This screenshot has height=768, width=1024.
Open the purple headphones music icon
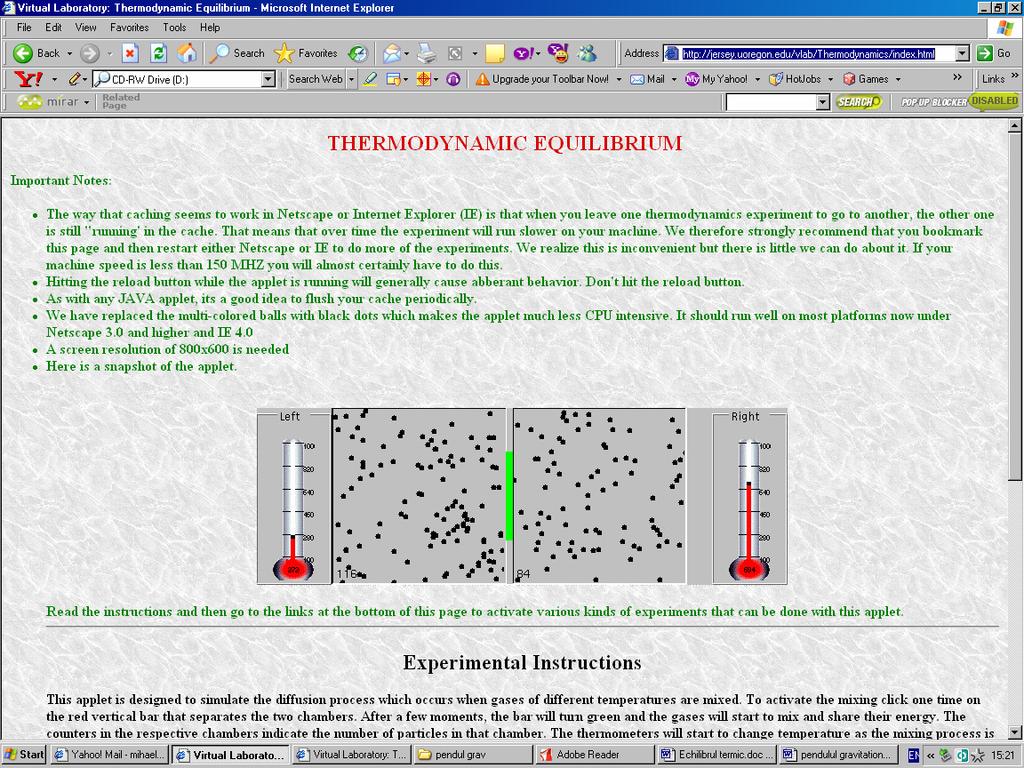tap(453, 80)
